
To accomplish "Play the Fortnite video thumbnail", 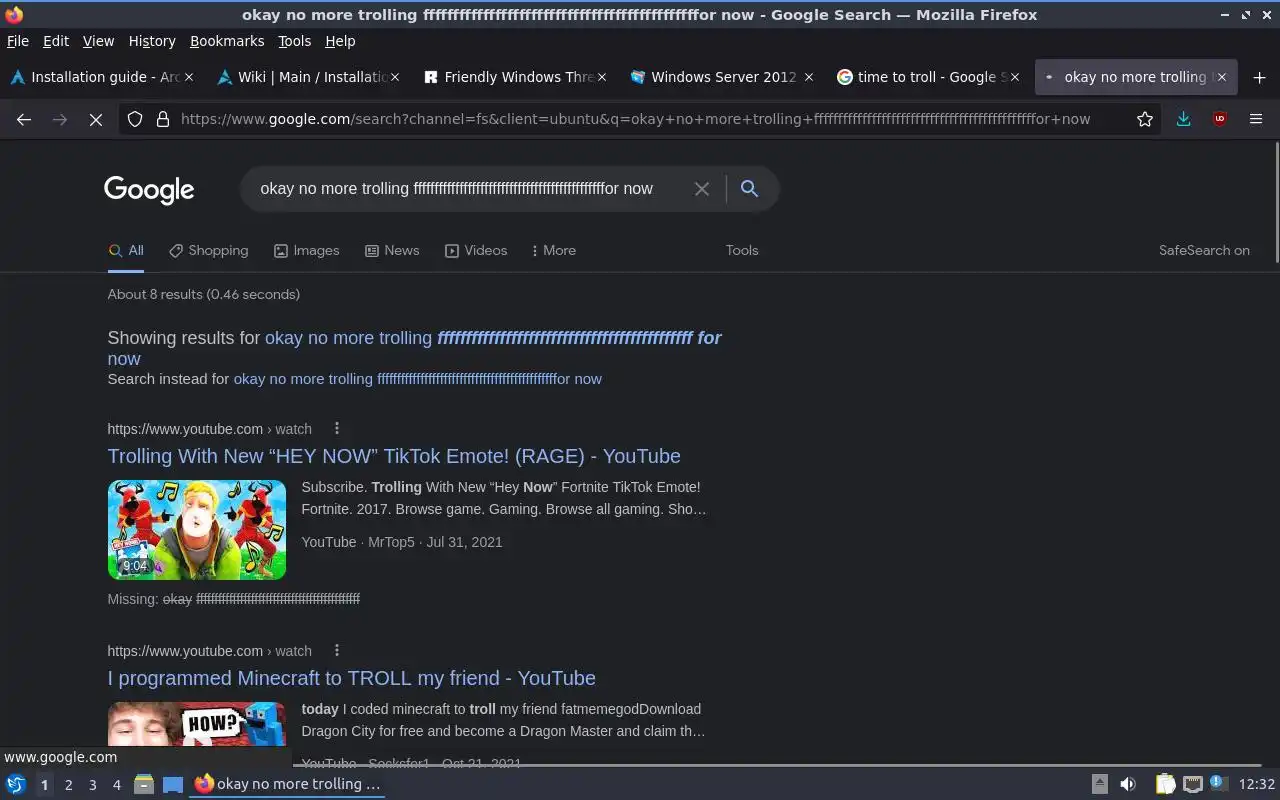I will pyautogui.click(x=197, y=530).
